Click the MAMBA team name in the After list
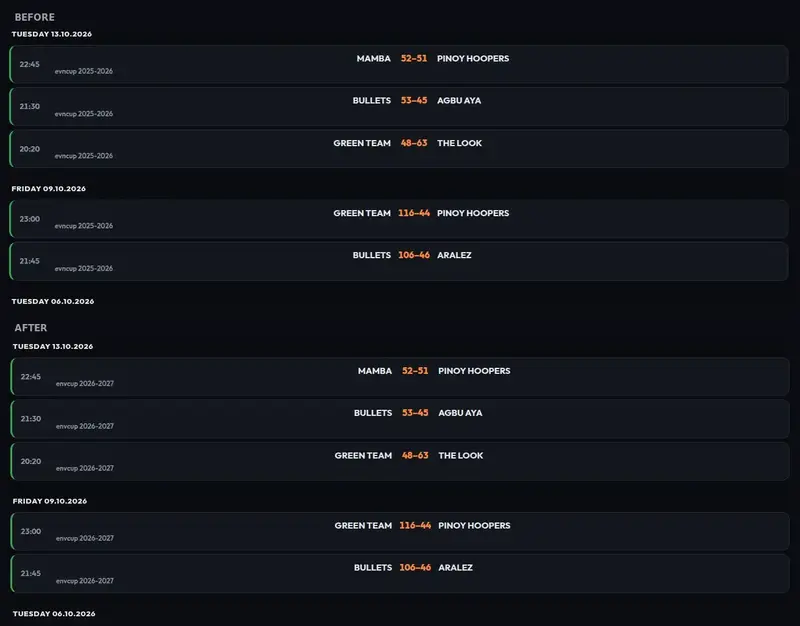Viewport: 800px width, 626px height. point(374,371)
